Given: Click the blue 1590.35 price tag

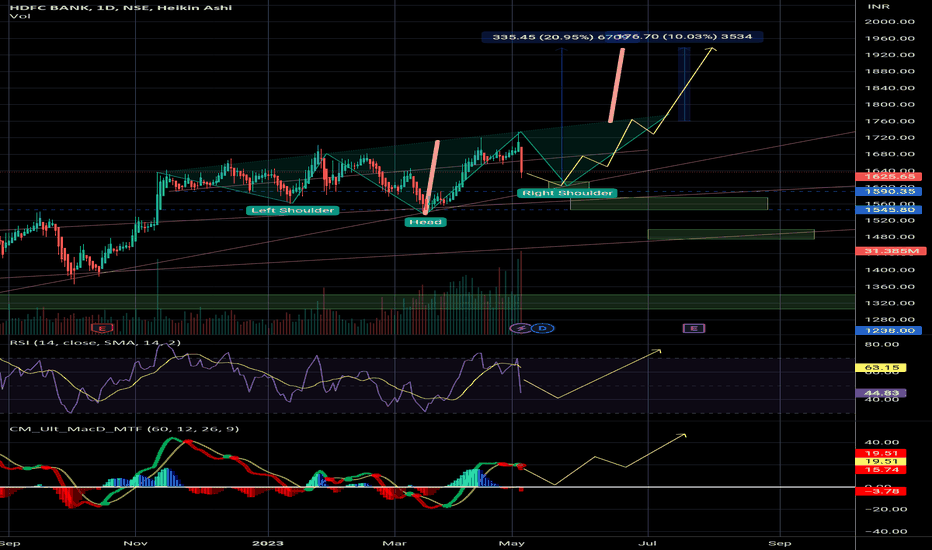Looking at the screenshot, I should 890,191.
